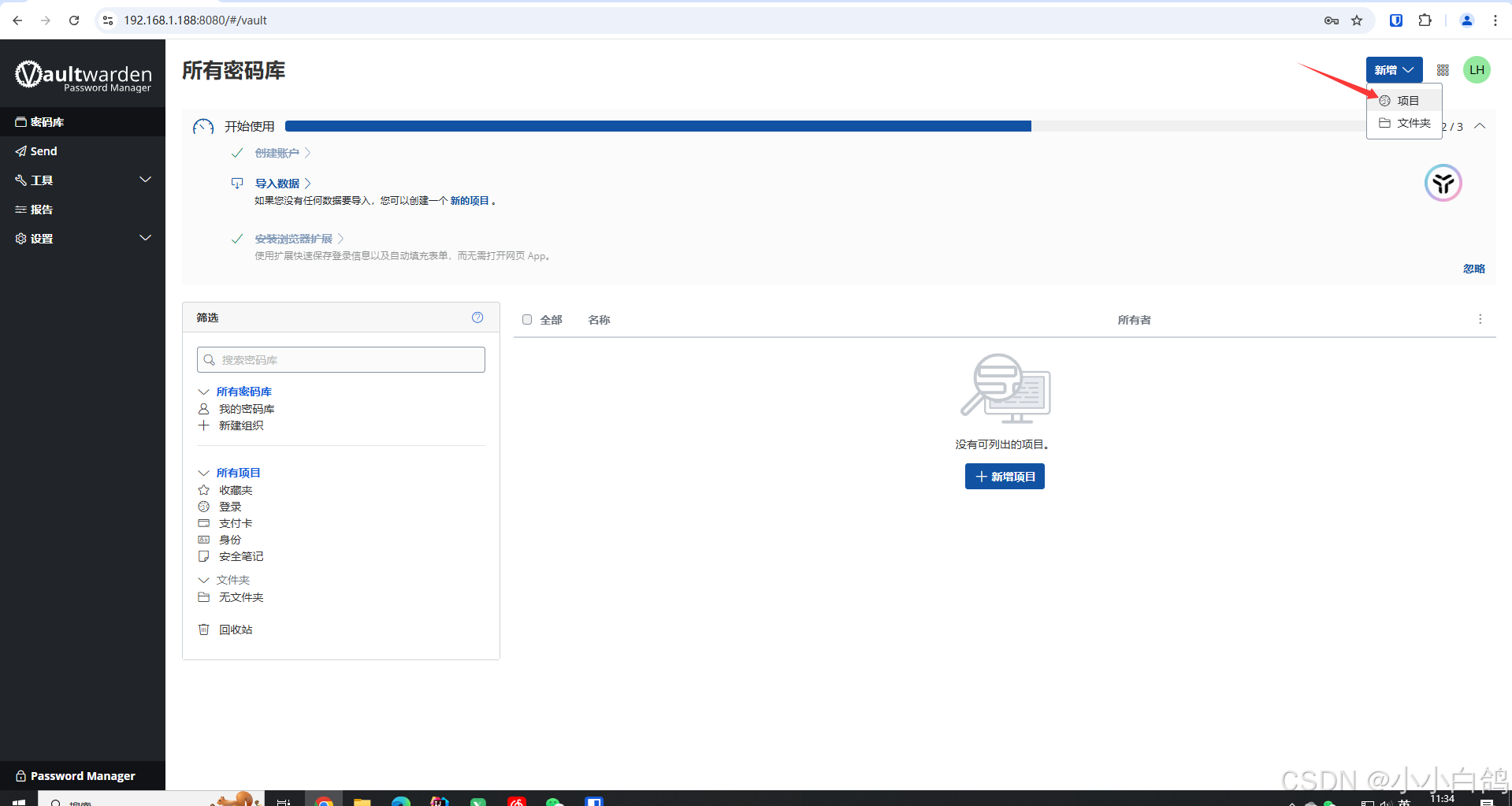Screen dimensions: 1512x806
Task: Open the Recycle Bin (回收站) filter
Action: click(x=236, y=630)
